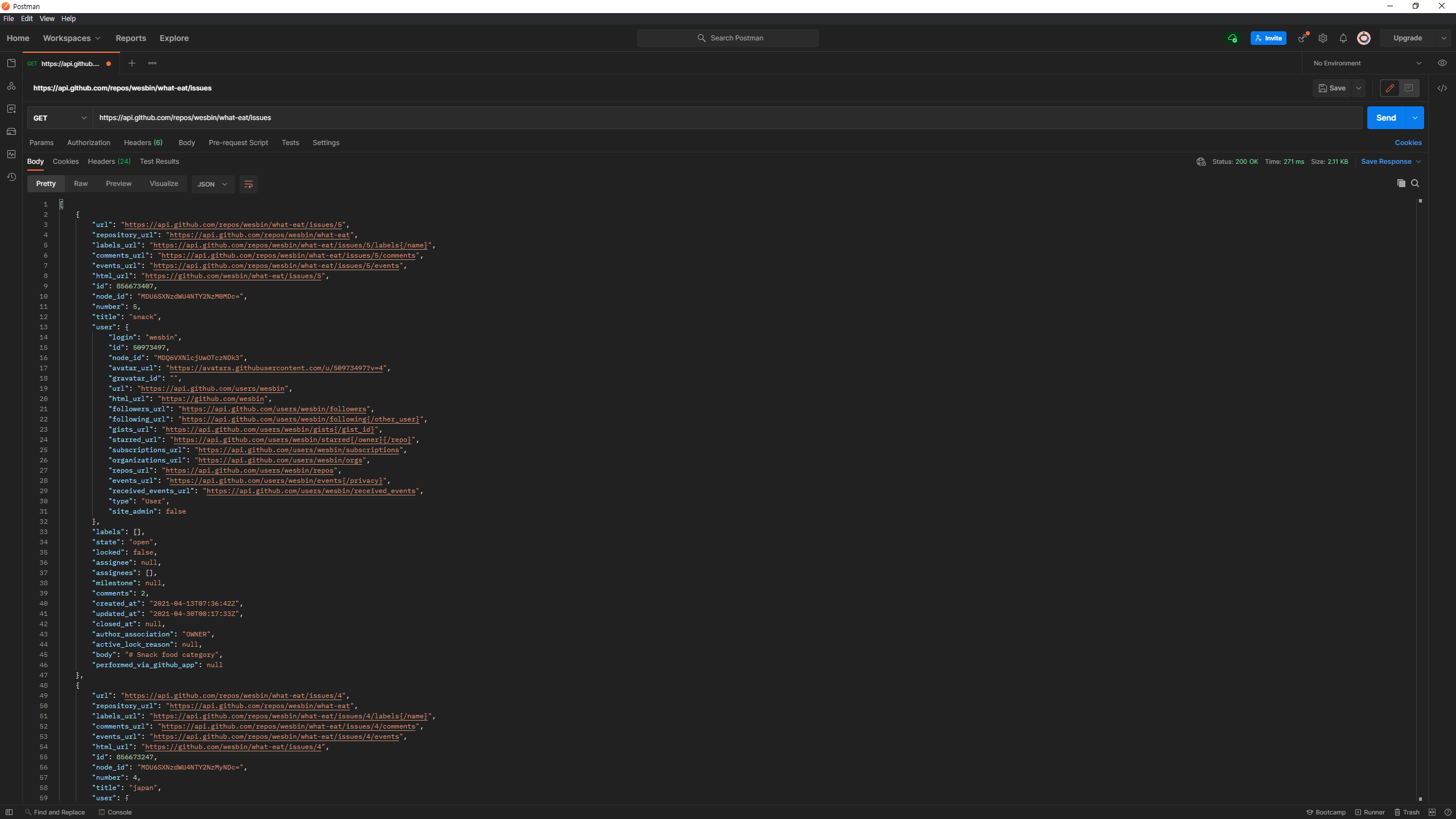Click the request URL input field
This screenshot has height=819, width=1456.
coord(728,118)
